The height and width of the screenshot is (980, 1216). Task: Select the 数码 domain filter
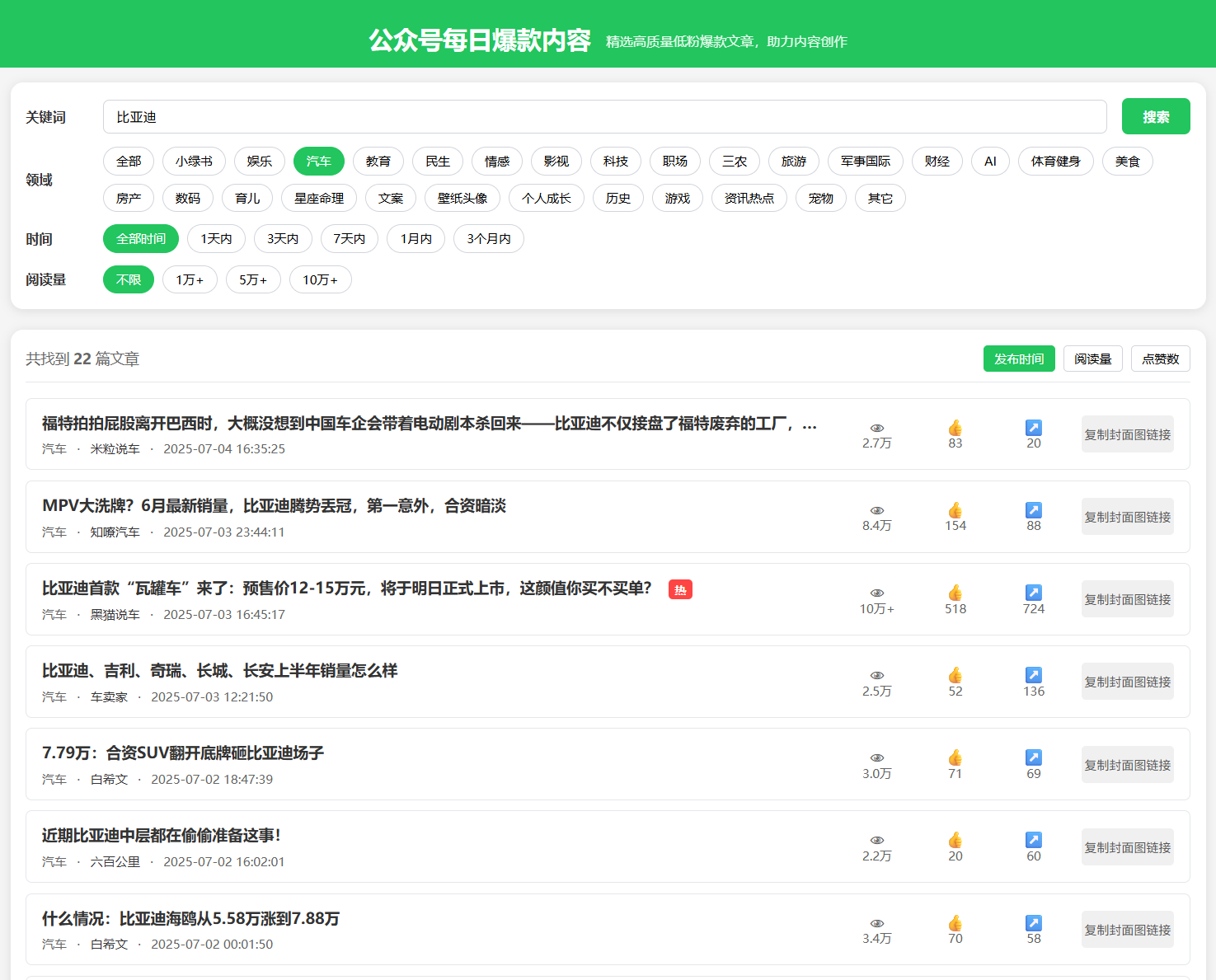coord(188,199)
